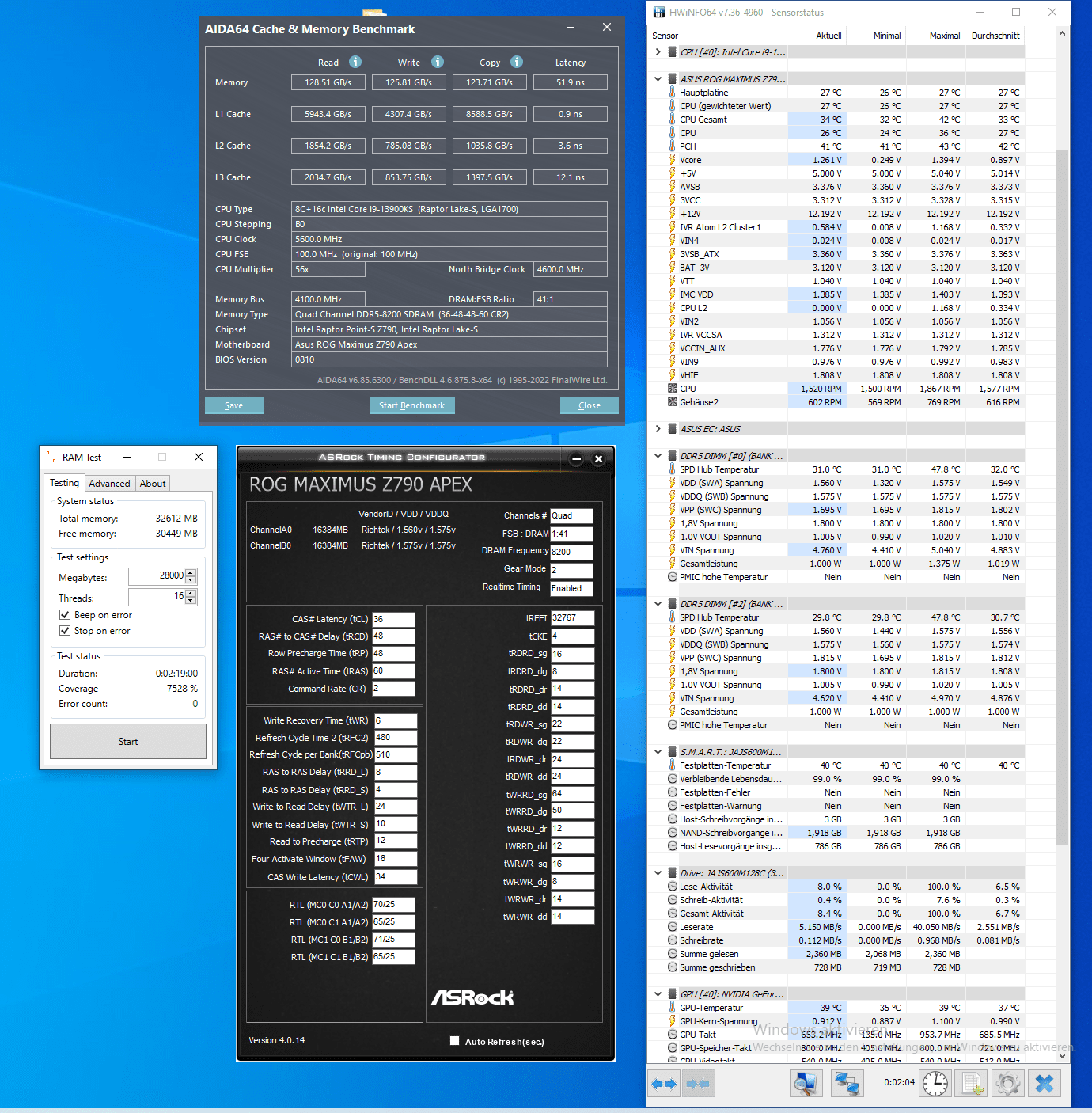Click the Memory Latency value 51.9 ns
Screen dimensions: 1092x1113
point(571,82)
